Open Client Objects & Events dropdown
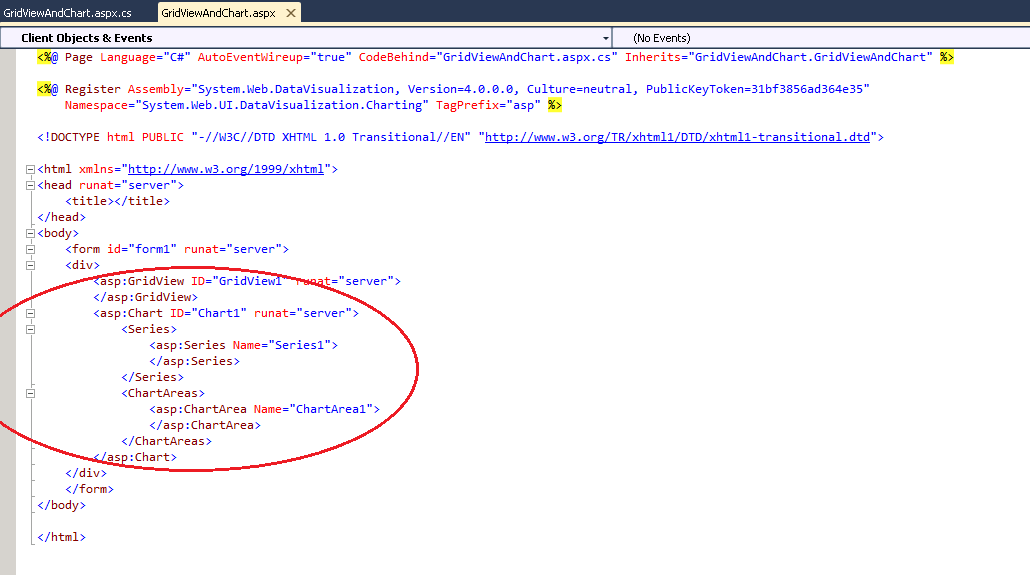The image size is (1030, 575). click(x=606, y=38)
